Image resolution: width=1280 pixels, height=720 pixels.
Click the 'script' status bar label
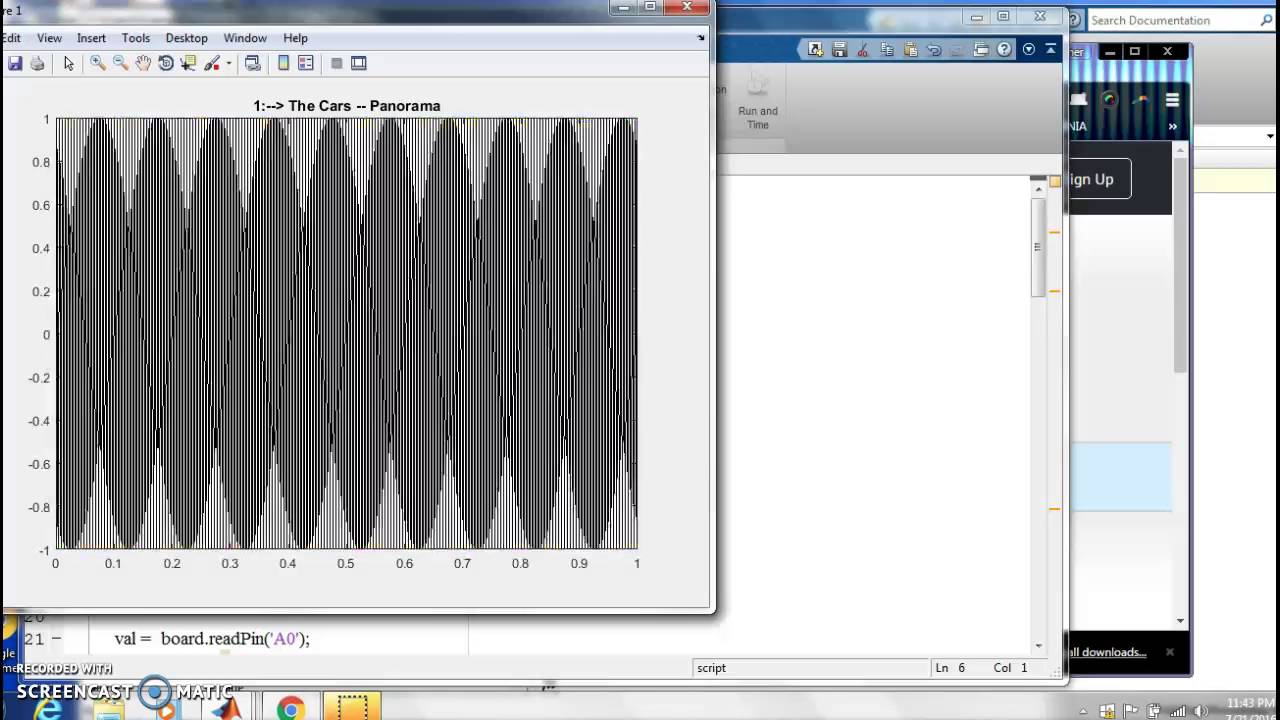tap(712, 668)
